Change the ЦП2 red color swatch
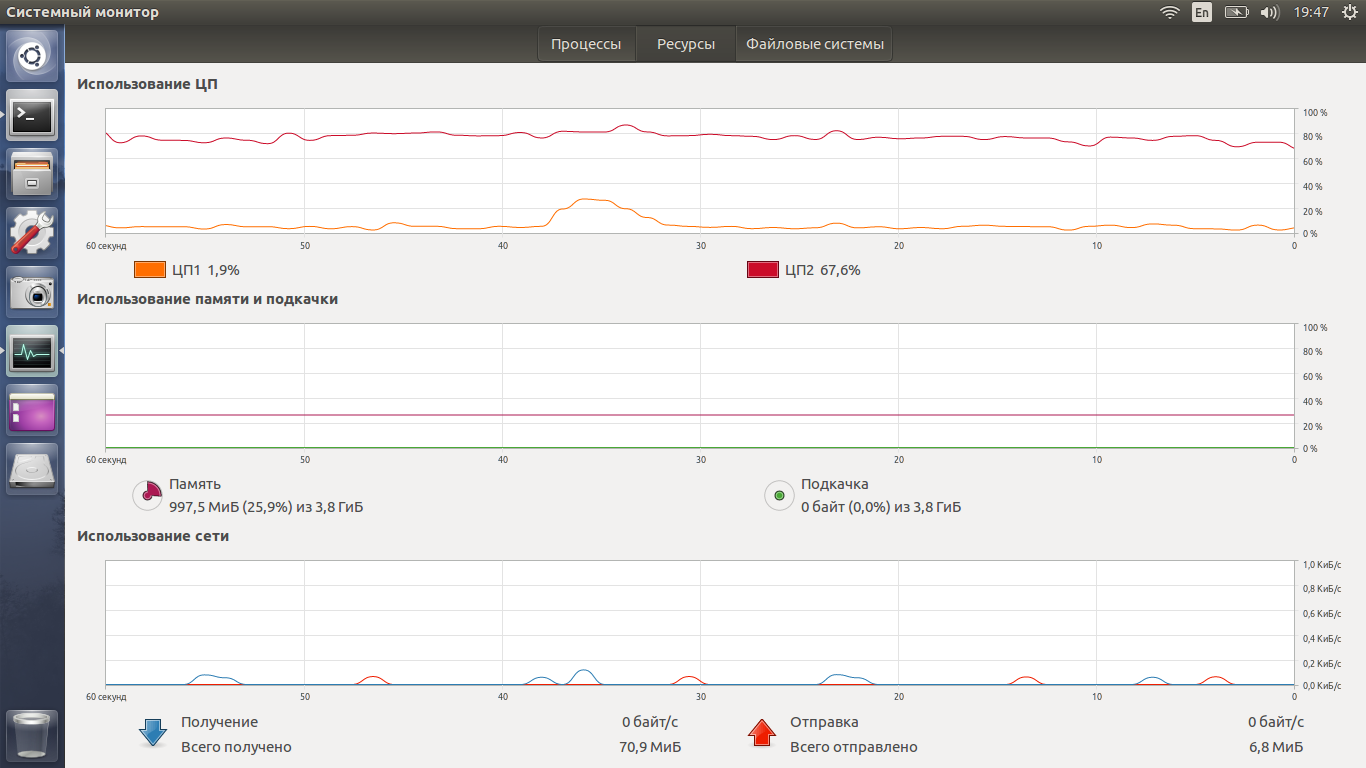The width and height of the screenshot is (1366, 768). (763, 269)
